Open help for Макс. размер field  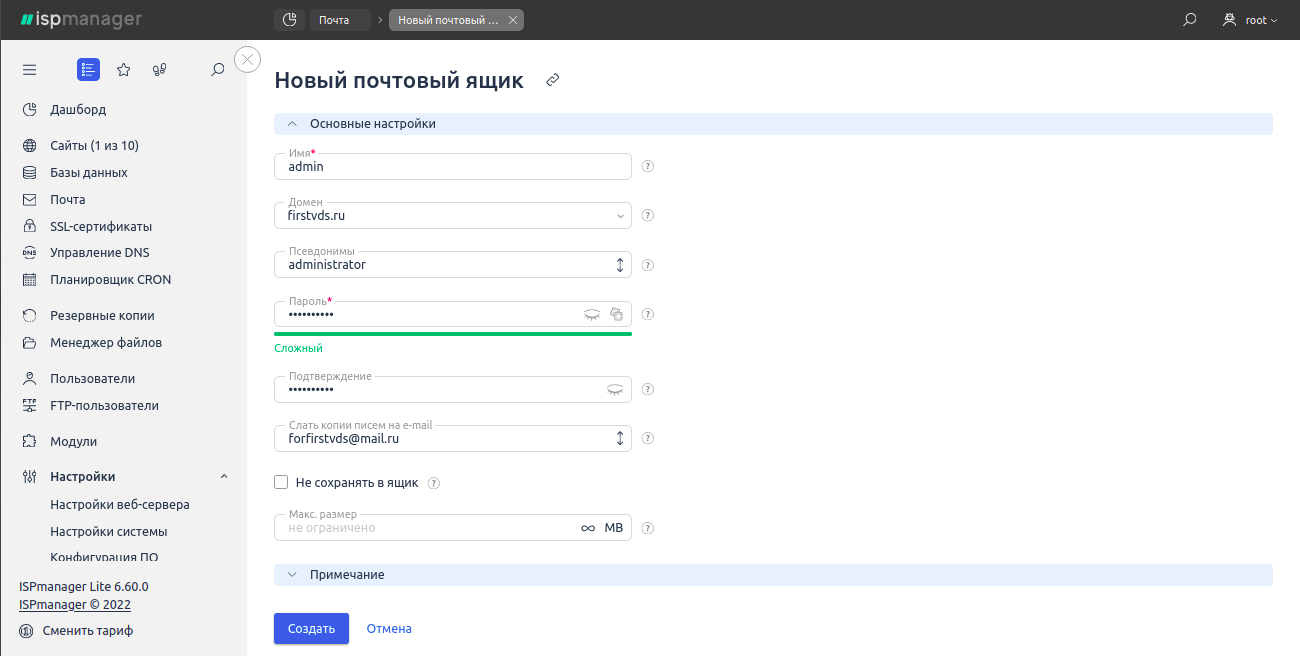tap(648, 528)
